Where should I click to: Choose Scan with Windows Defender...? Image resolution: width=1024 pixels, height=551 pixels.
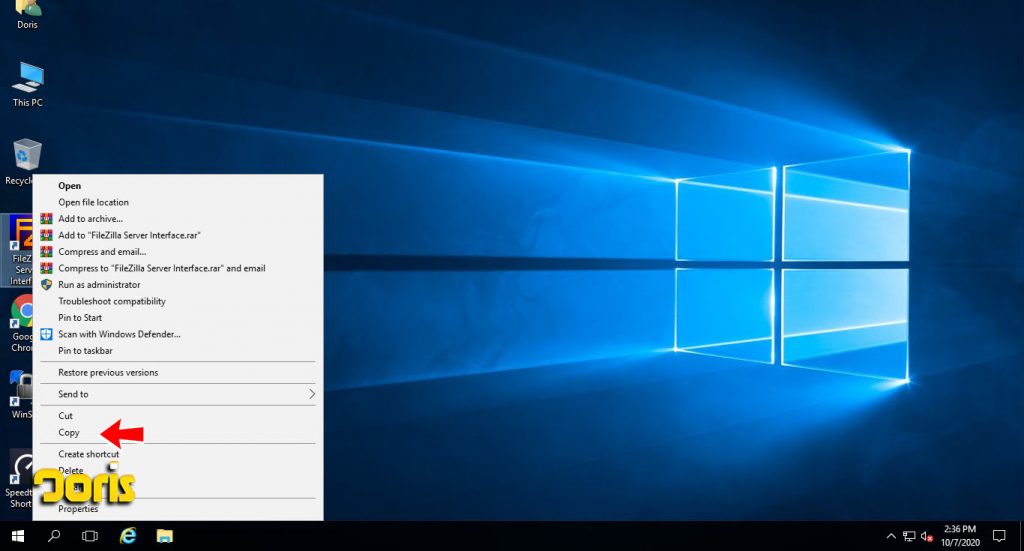coord(178,334)
